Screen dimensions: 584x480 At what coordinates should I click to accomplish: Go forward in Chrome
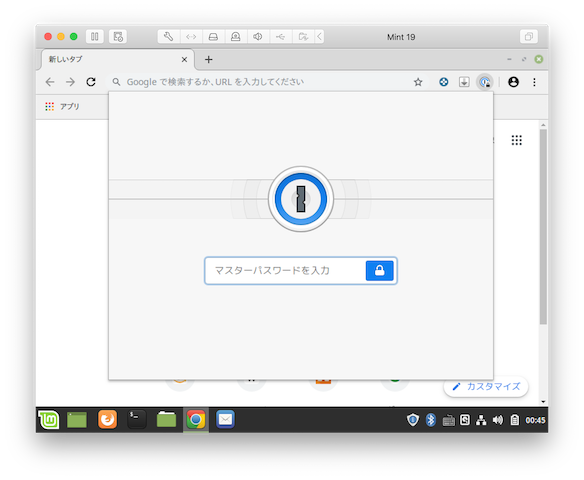(70, 82)
